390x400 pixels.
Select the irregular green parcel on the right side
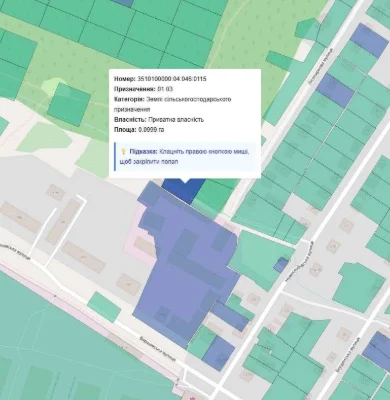click(359, 287)
